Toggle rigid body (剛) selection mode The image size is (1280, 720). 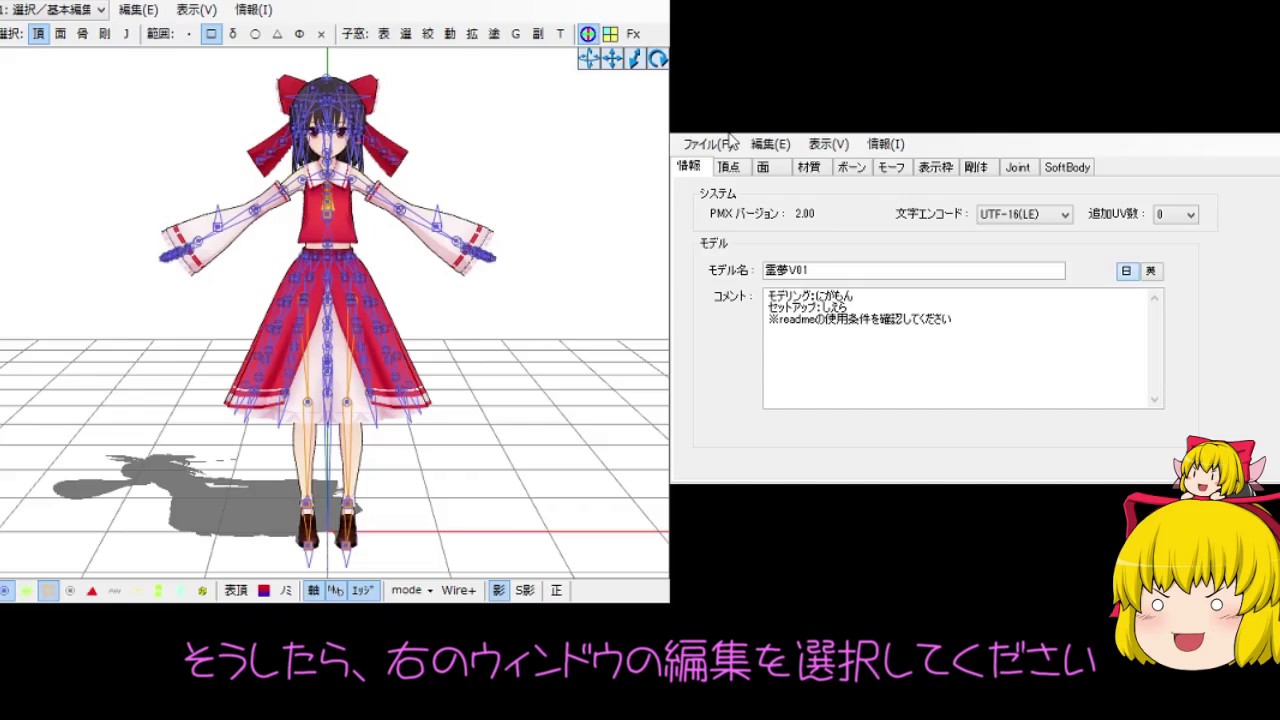pos(104,34)
